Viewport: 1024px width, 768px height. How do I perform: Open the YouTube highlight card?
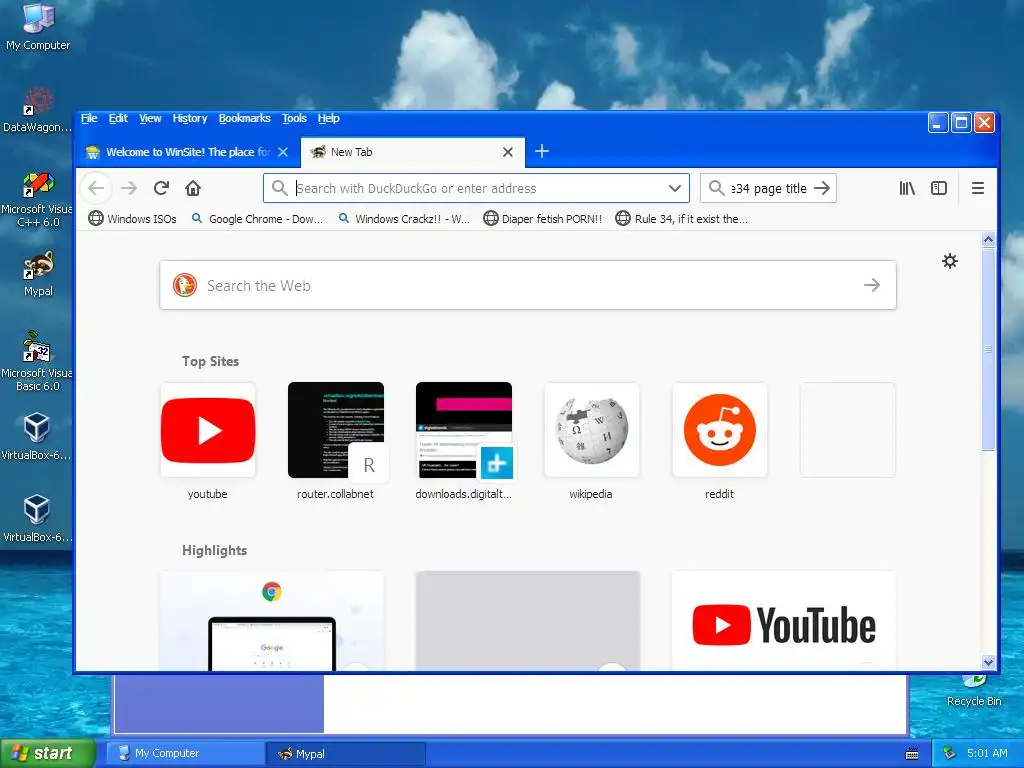point(784,620)
